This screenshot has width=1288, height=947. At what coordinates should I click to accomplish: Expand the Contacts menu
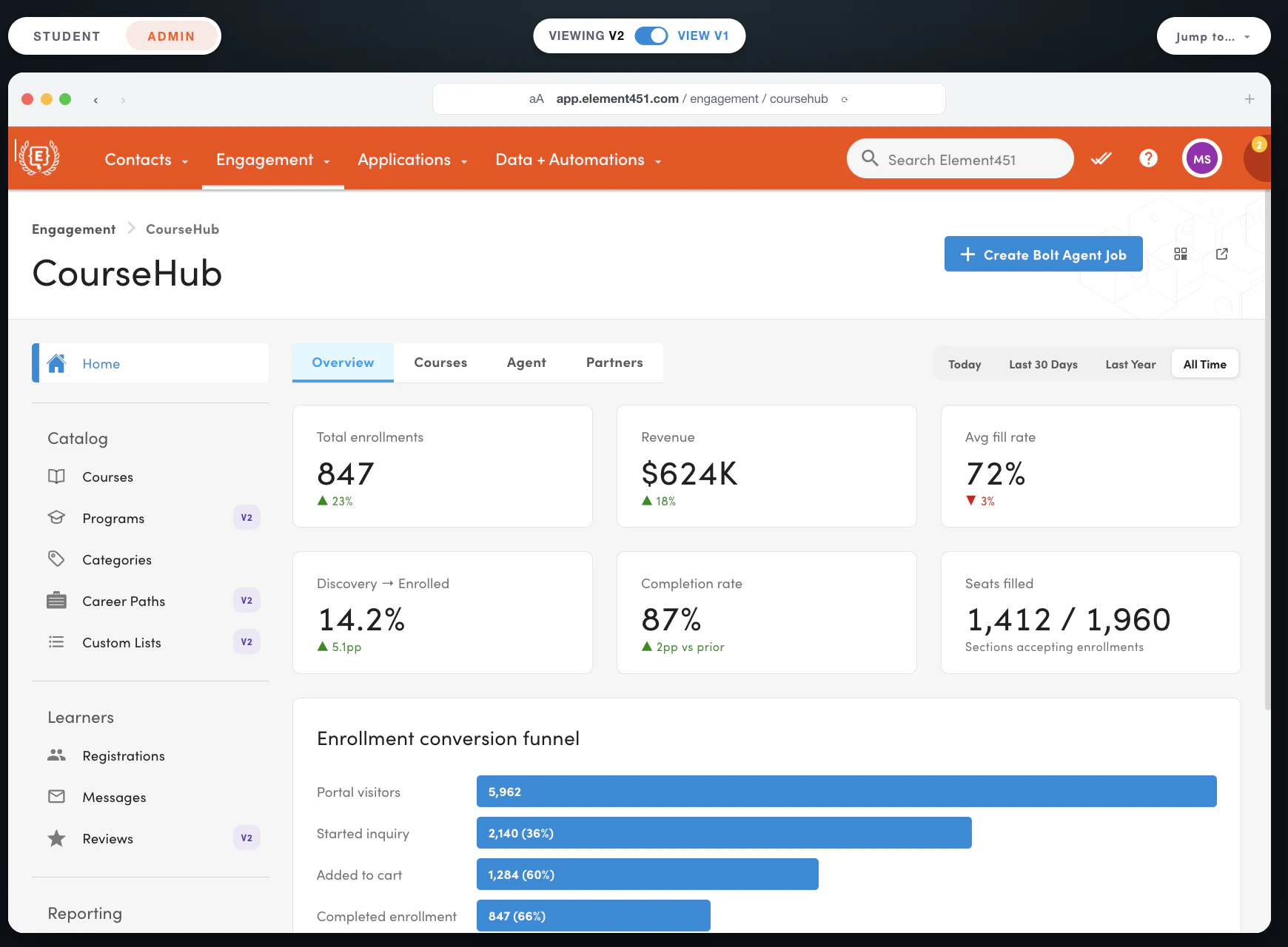coord(146,160)
